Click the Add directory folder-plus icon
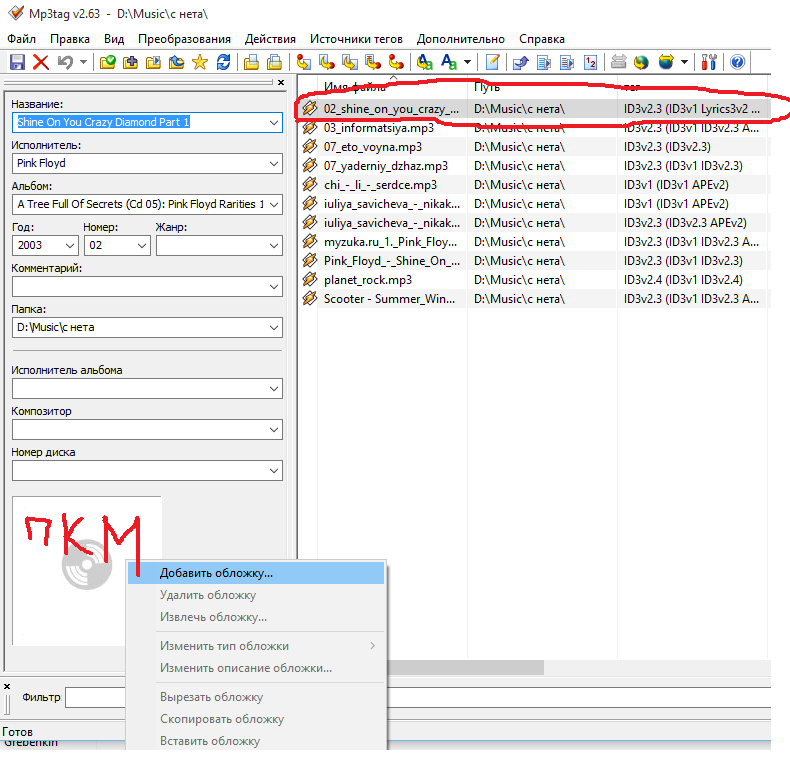This screenshot has height=757, width=790. coord(130,62)
